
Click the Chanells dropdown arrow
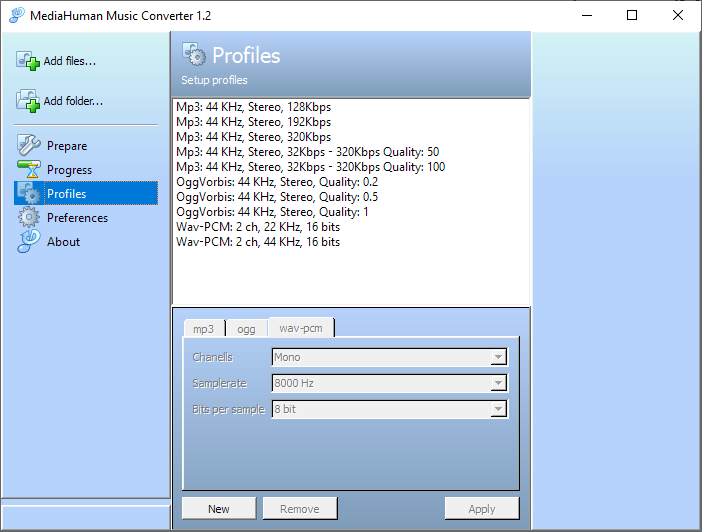coord(498,357)
